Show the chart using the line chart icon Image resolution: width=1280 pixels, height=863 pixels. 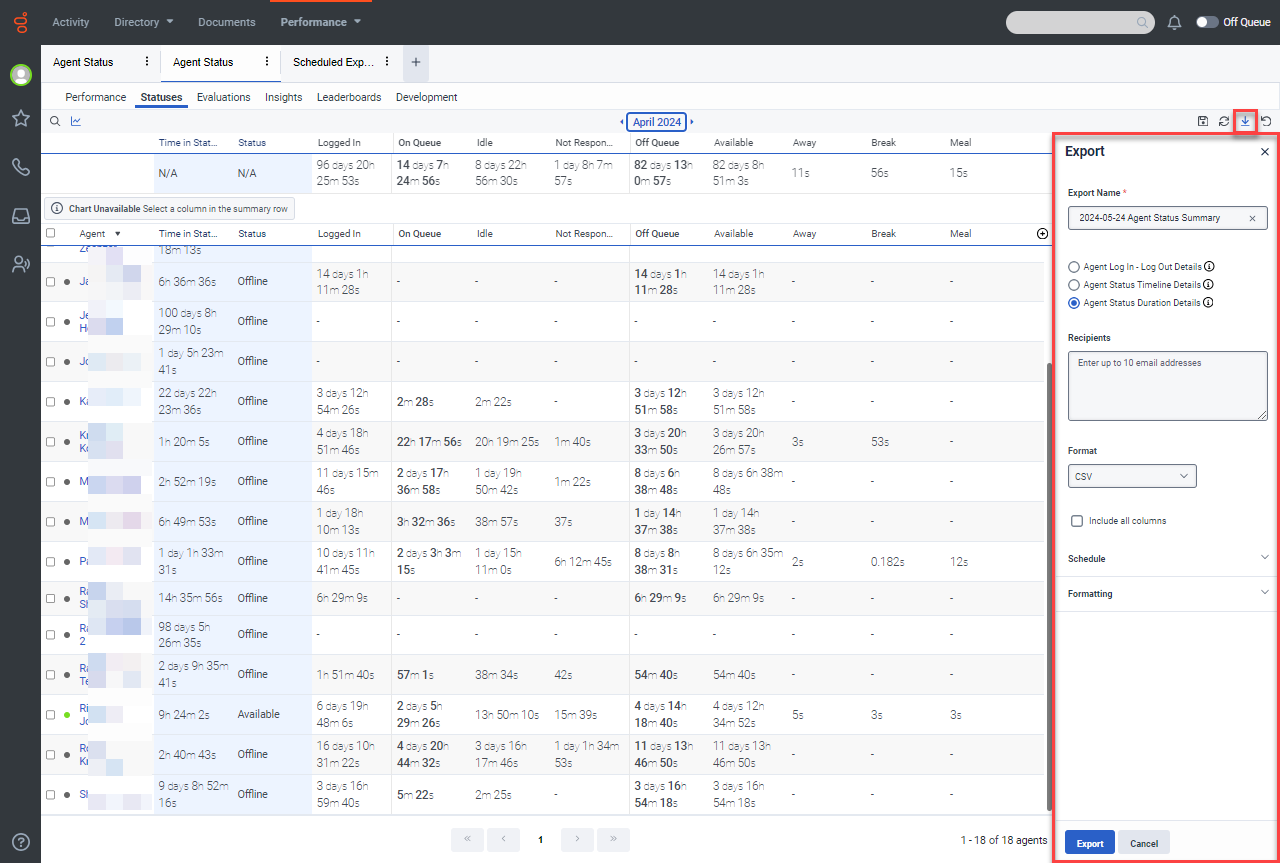tap(76, 121)
